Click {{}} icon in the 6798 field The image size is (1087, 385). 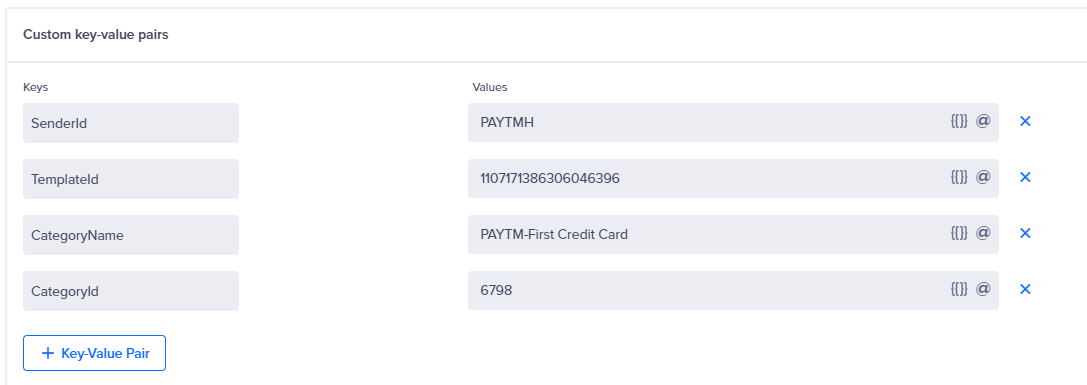coord(959,289)
